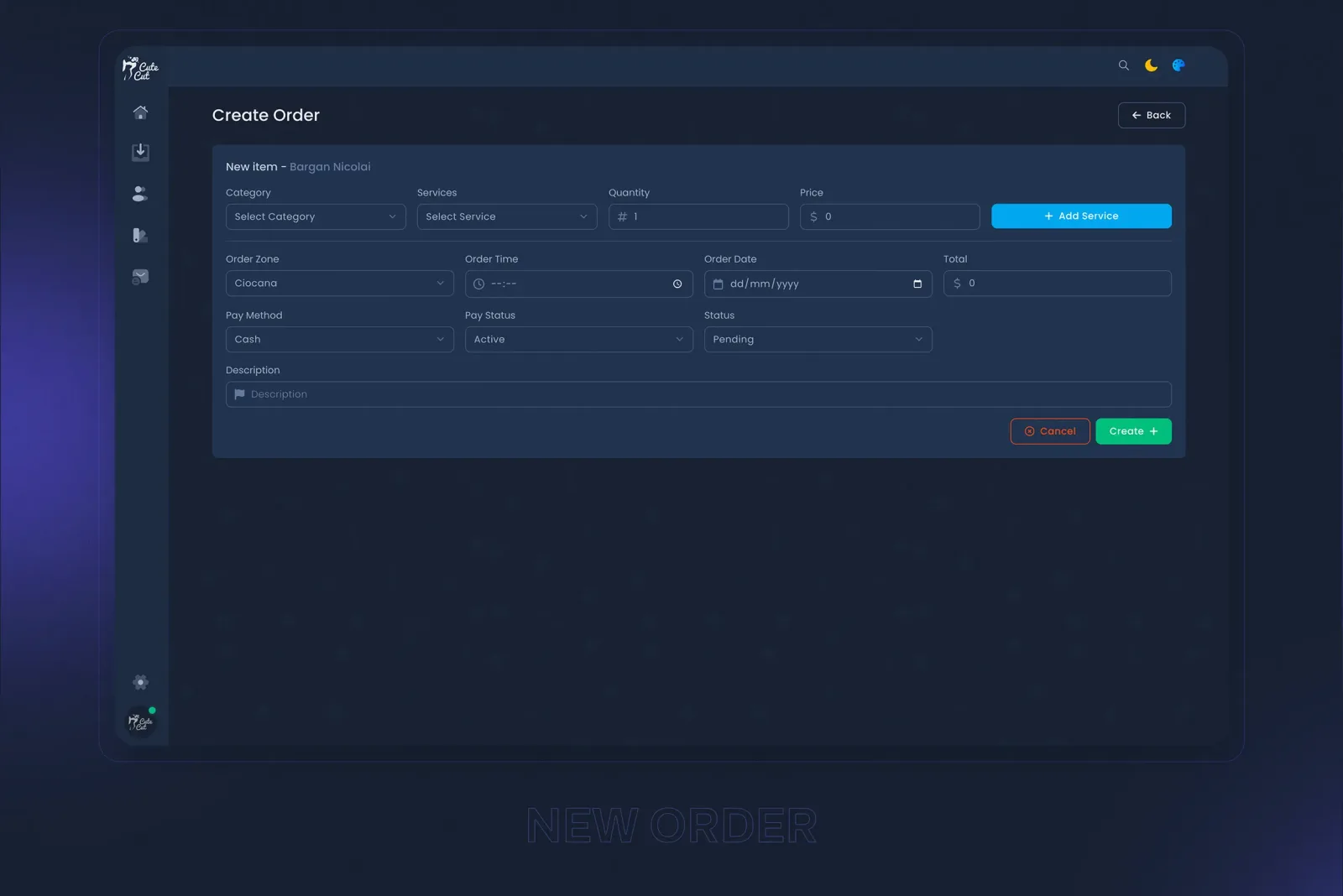1343x896 pixels.
Task: Toggle dark mode moon icon
Action: 1151,65
